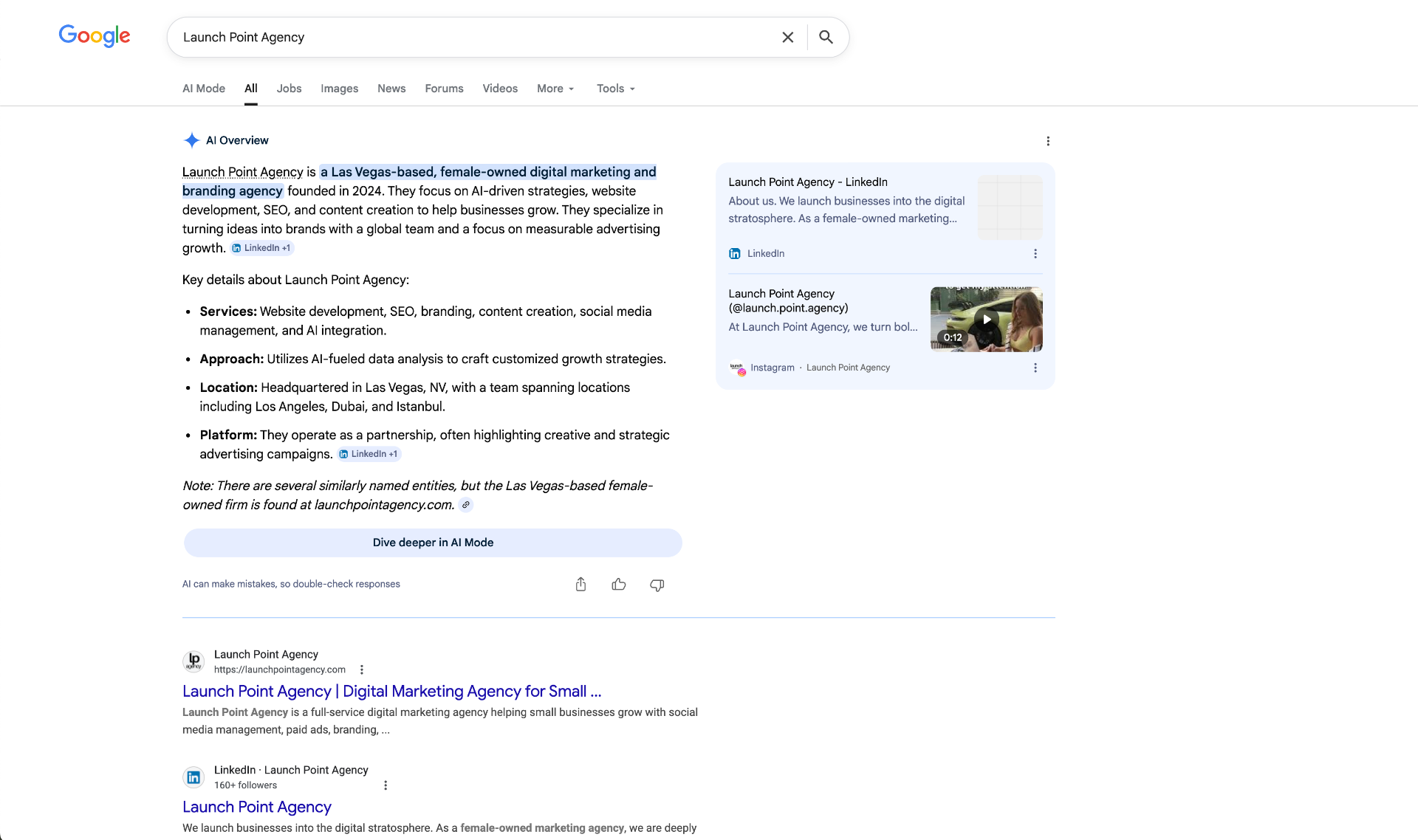Image resolution: width=1418 pixels, height=840 pixels.
Task: Click the LinkedIn card placeholder thumbnail
Action: [1010, 207]
